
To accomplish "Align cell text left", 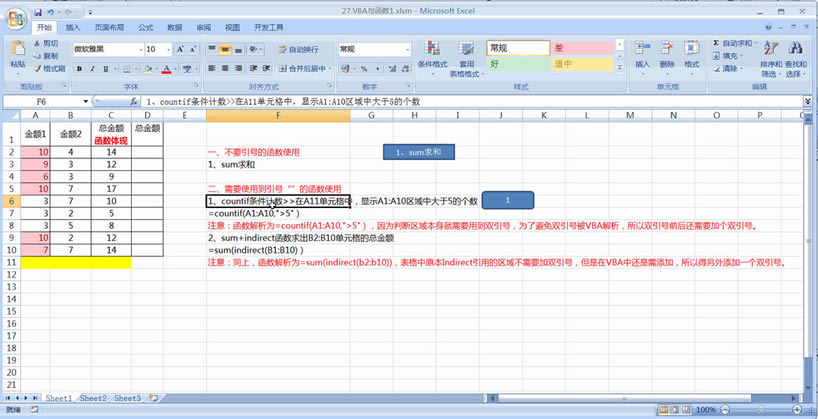I will pos(212,68).
